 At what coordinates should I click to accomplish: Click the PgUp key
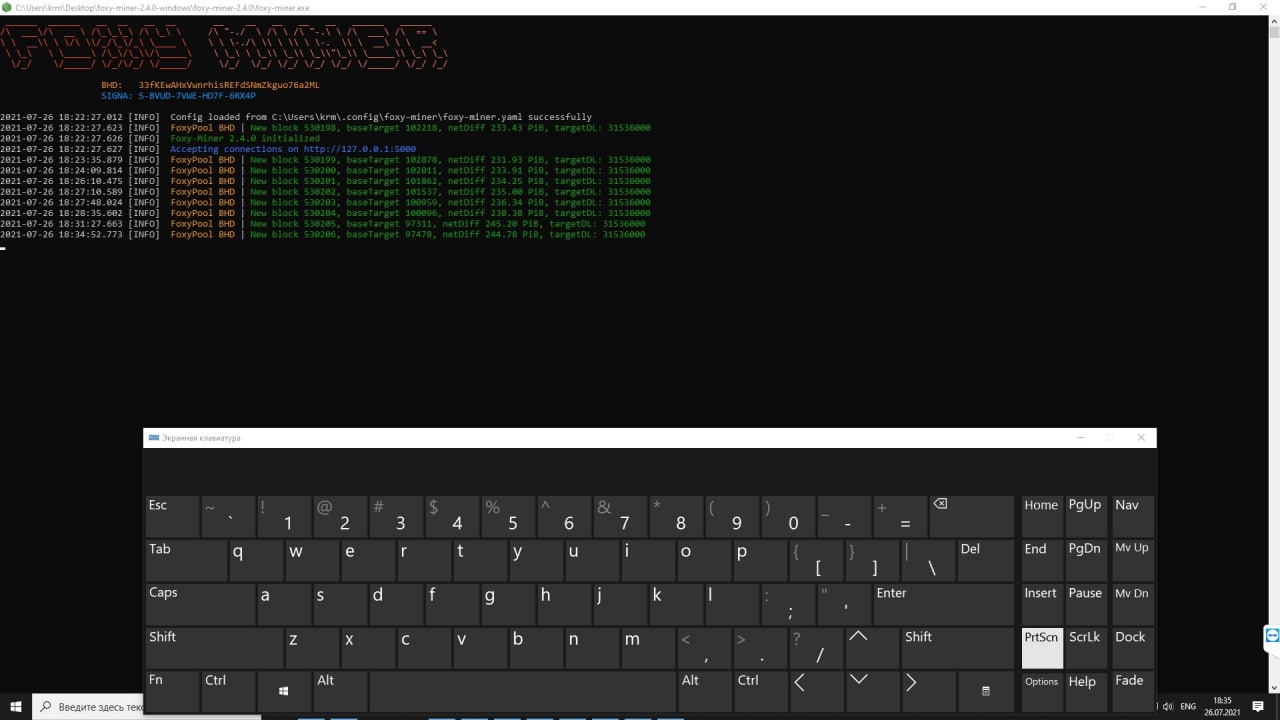pyautogui.click(x=1086, y=516)
